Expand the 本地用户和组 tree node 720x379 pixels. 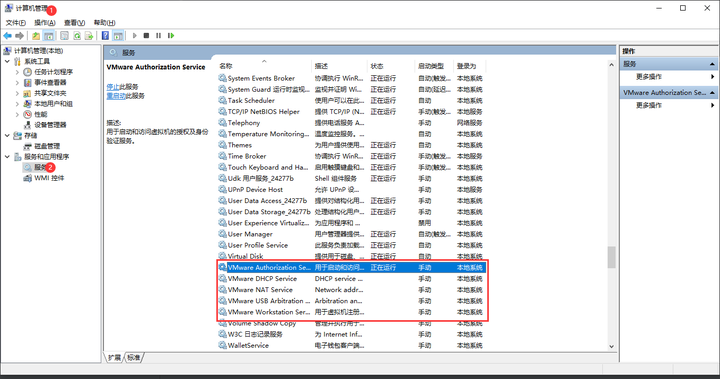tap(17, 104)
